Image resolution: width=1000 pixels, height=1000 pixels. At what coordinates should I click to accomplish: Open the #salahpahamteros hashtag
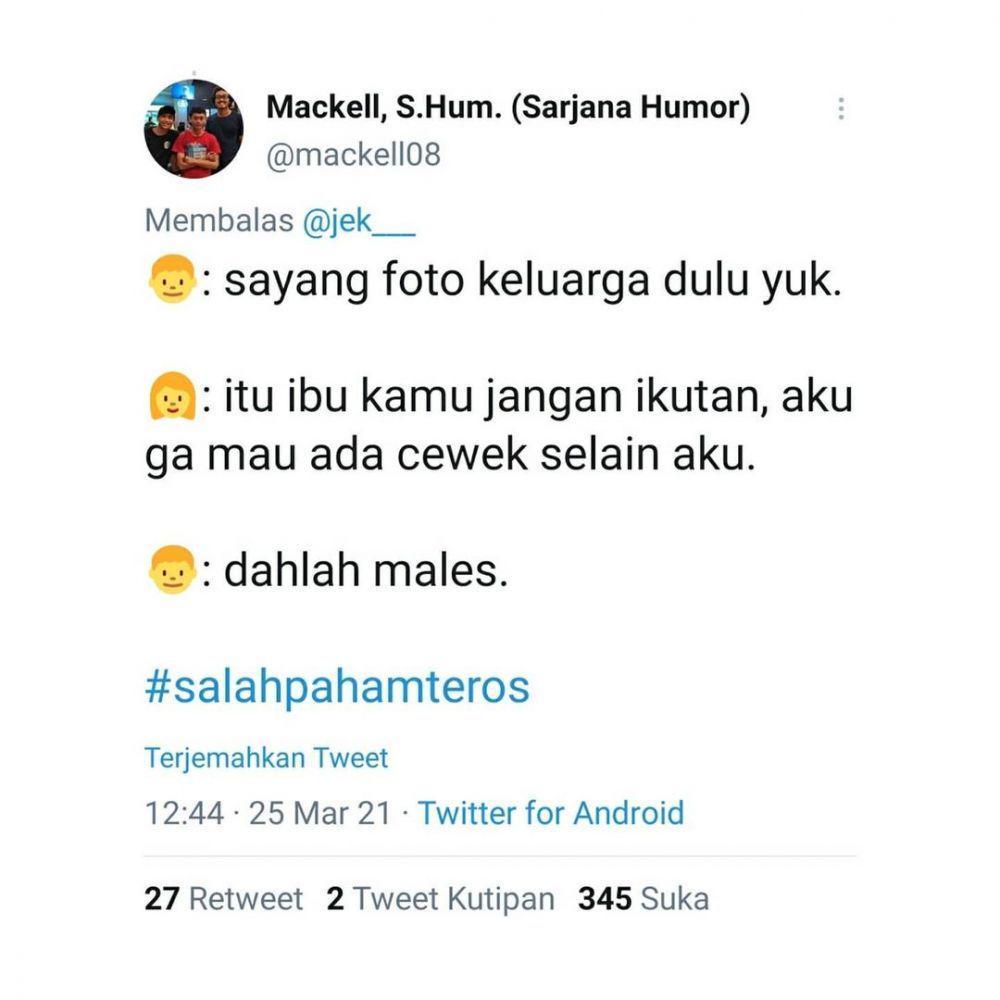(x=337, y=687)
